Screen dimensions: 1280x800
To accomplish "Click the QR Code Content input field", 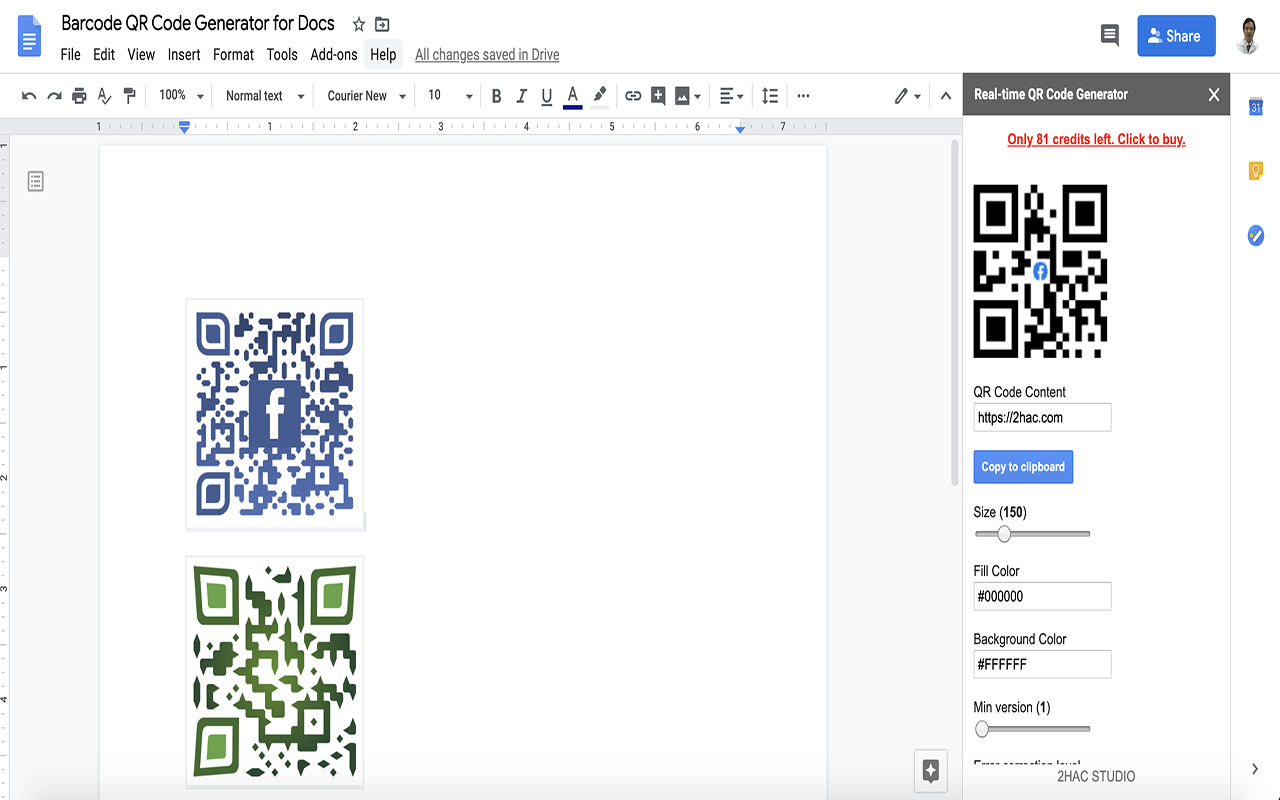I will coord(1042,418).
